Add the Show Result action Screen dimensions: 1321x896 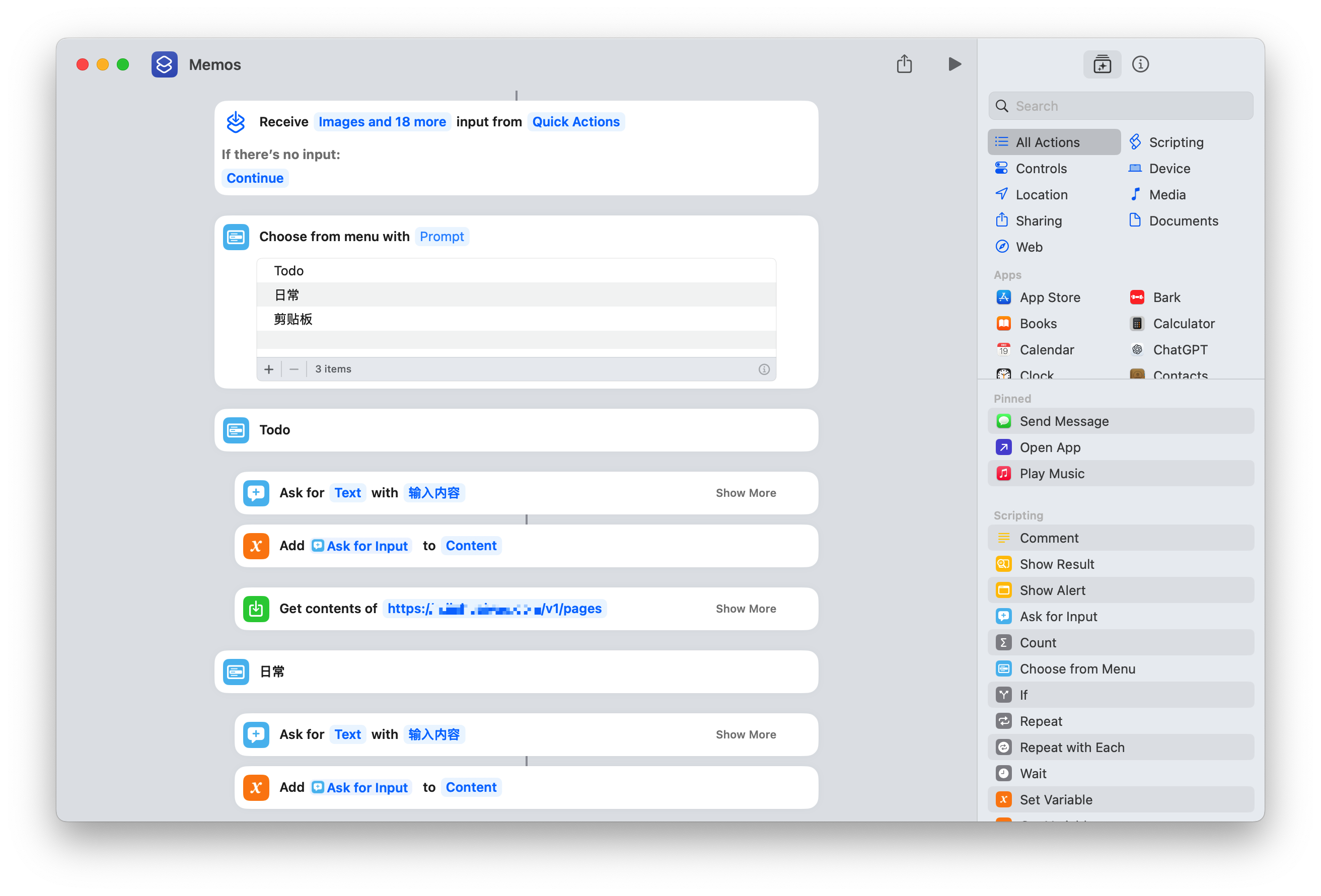[x=1120, y=564]
